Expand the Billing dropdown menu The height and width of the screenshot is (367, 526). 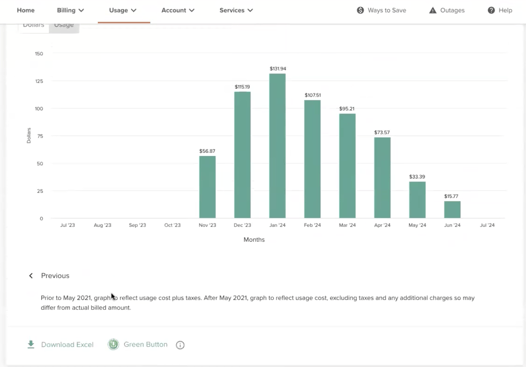pyautogui.click(x=70, y=10)
